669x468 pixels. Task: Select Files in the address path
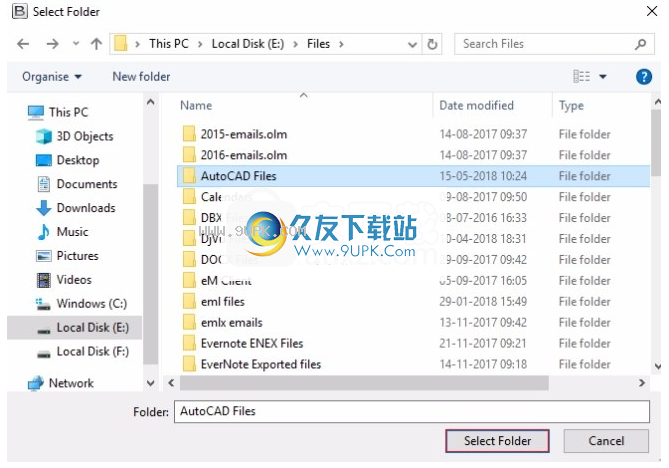click(318, 44)
